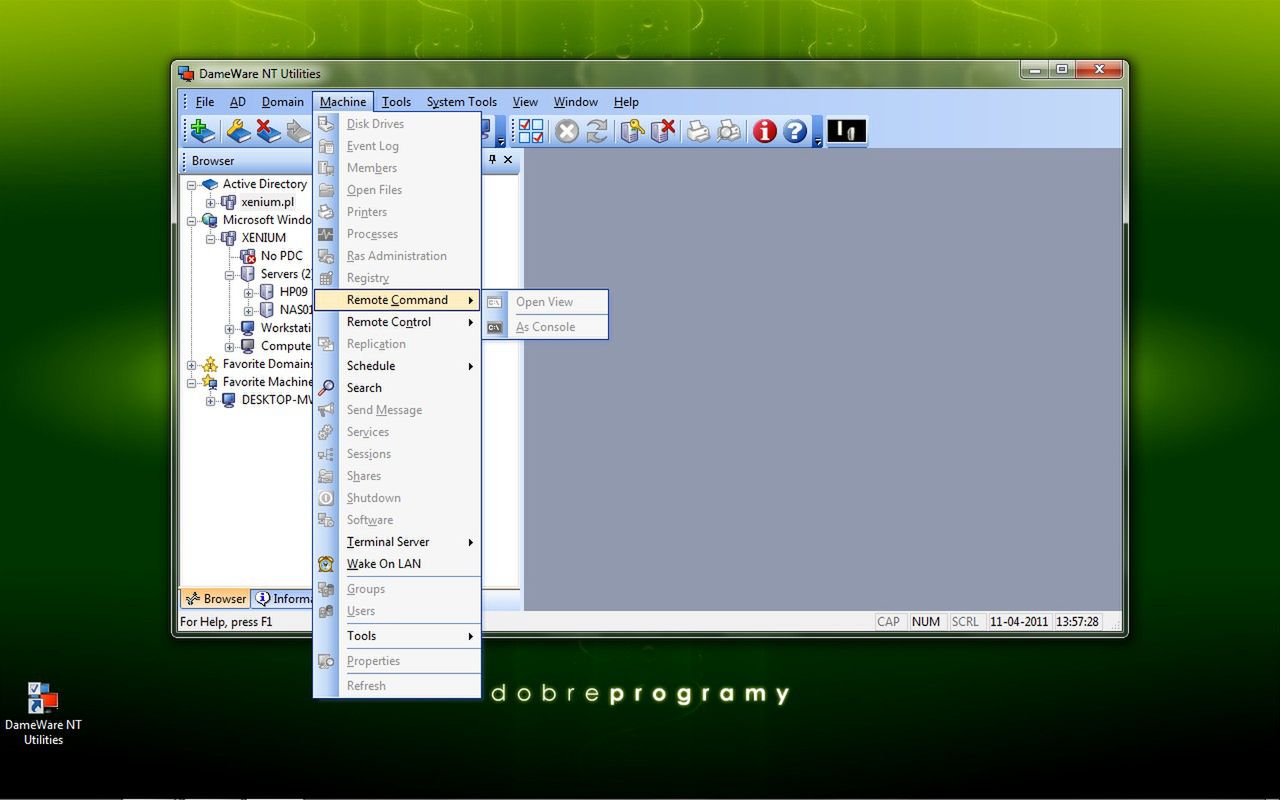Click the Active Directory book icon in tree

point(209,184)
